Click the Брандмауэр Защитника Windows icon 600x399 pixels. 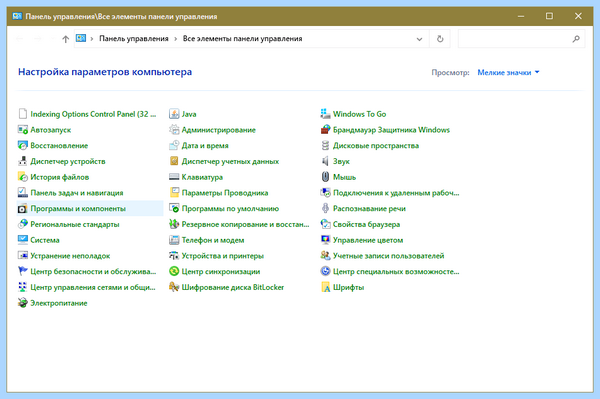[x=325, y=130]
